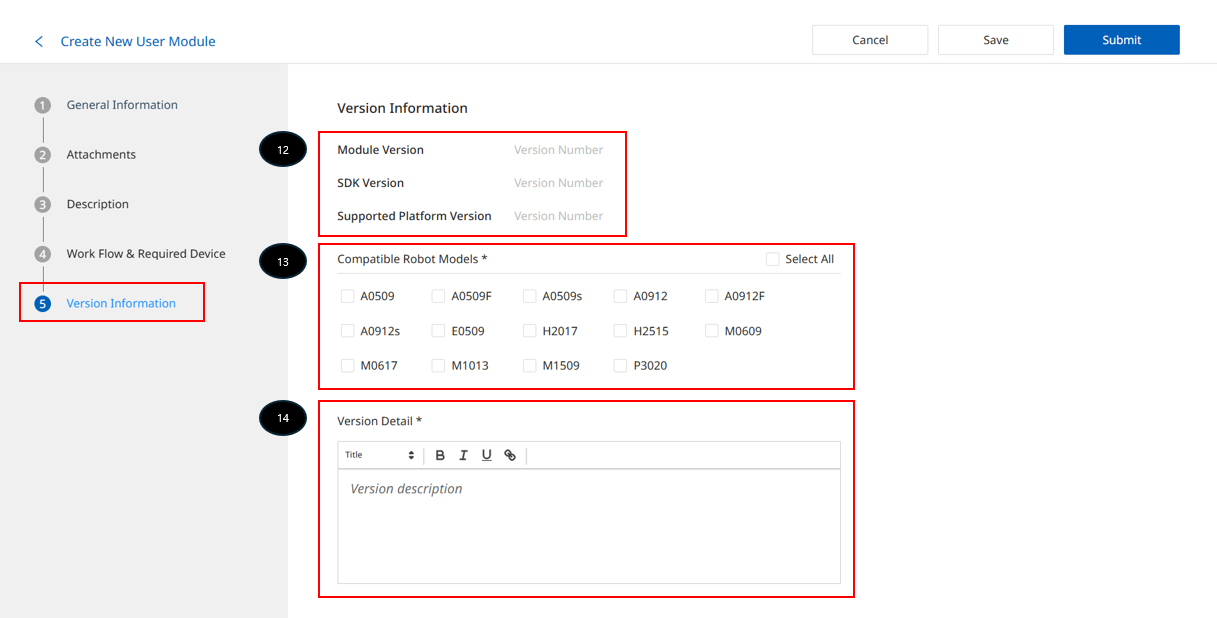Enable the Select All checkbox

(772, 259)
